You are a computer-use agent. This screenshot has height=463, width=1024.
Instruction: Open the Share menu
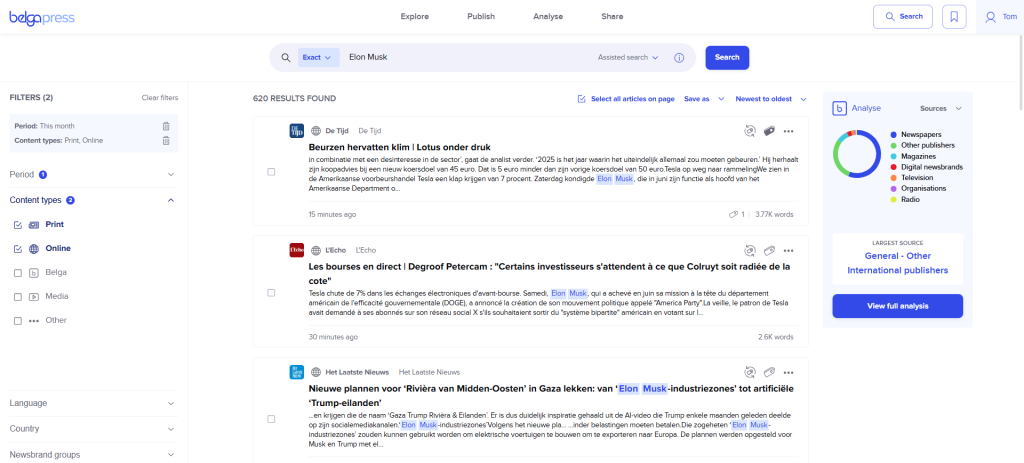(612, 16)
